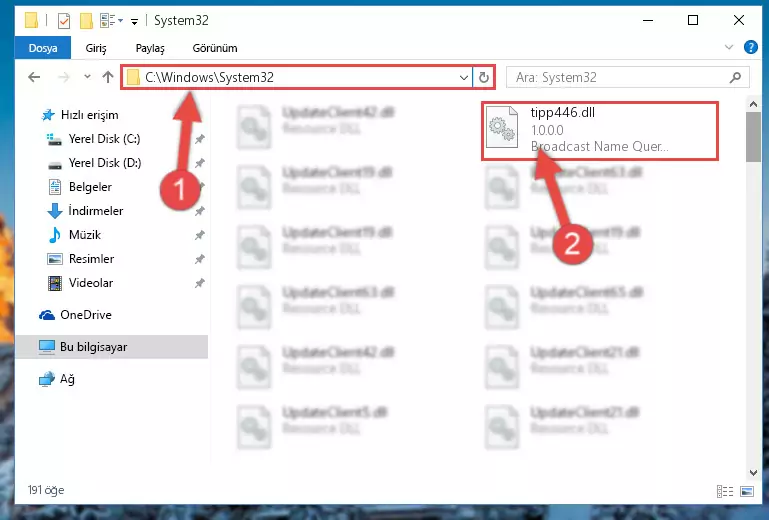Screen dimensions: 769x520
Task: Refresh the System32 folder view
Action: tap(484, 78)
